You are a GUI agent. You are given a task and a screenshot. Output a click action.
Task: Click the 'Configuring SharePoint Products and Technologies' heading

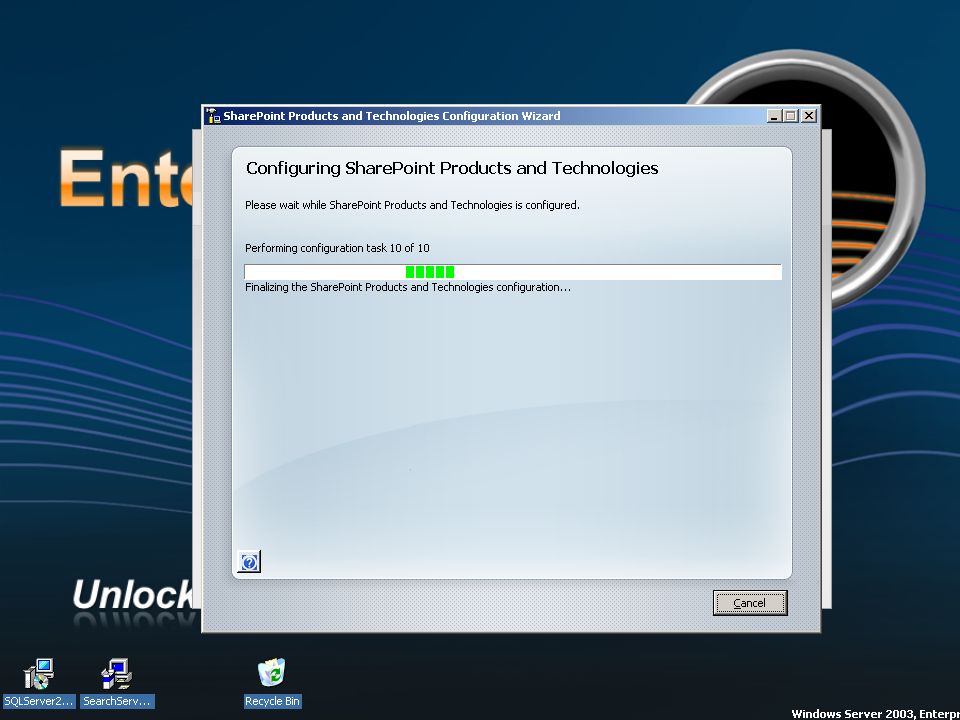(x=452, y=168)
